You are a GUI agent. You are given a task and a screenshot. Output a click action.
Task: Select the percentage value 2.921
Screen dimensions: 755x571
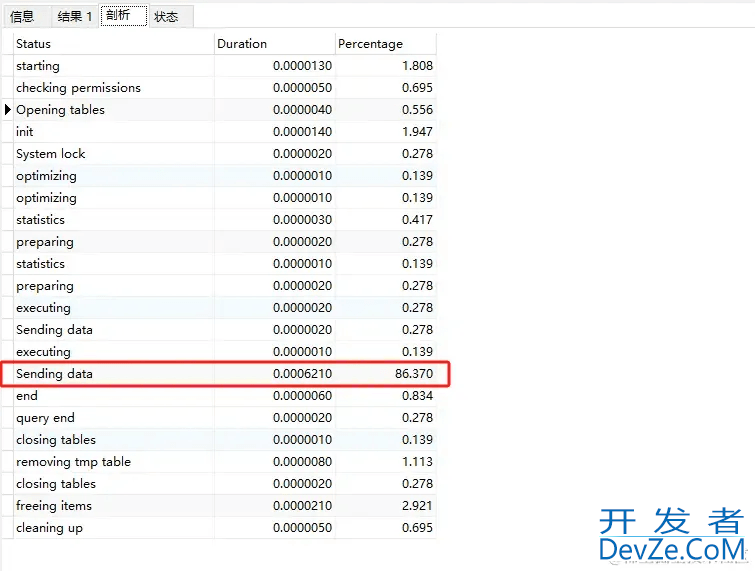pos(417,506)
